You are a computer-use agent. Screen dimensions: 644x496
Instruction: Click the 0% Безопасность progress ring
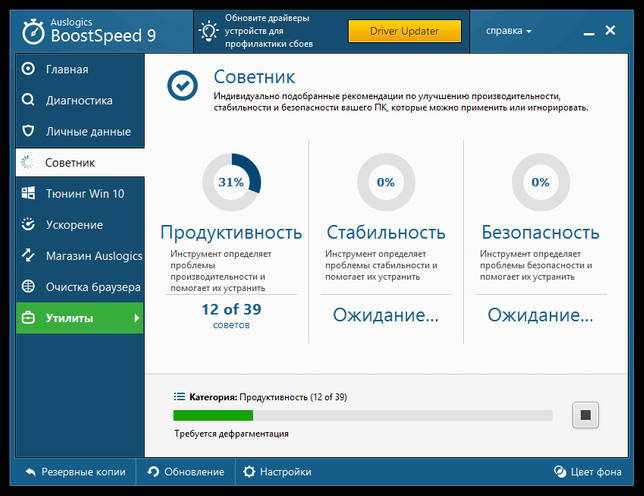pos(540,182)
